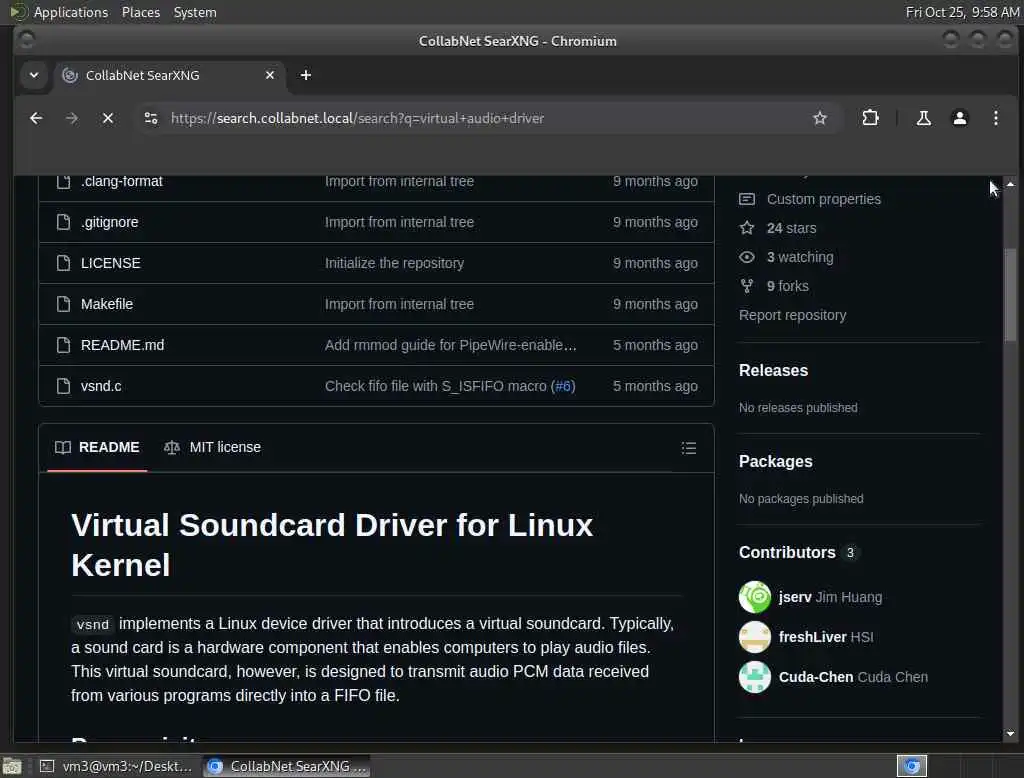Open the .gitignore file
Viewport: 1024px width, 778px height.
(x=109, y=222)
